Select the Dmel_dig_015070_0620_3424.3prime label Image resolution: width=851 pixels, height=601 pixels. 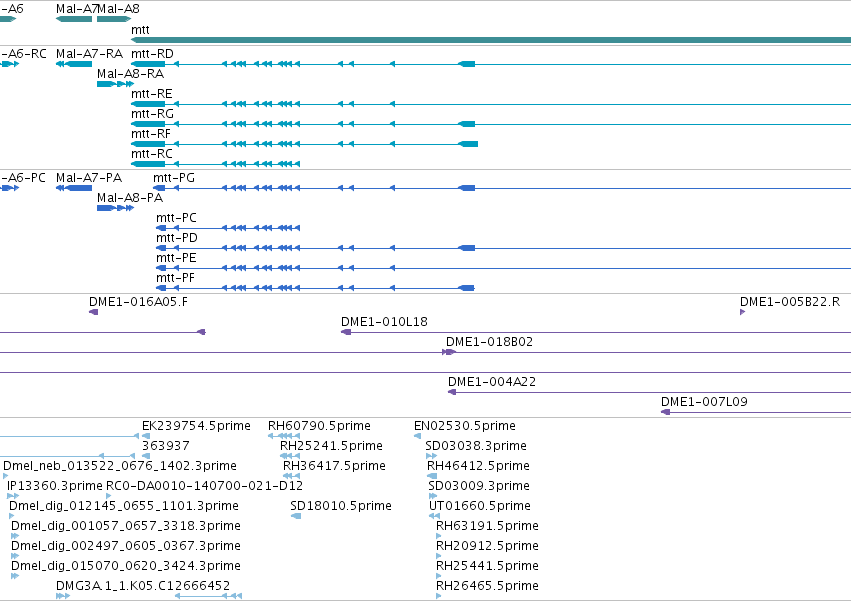coord(126,567)
